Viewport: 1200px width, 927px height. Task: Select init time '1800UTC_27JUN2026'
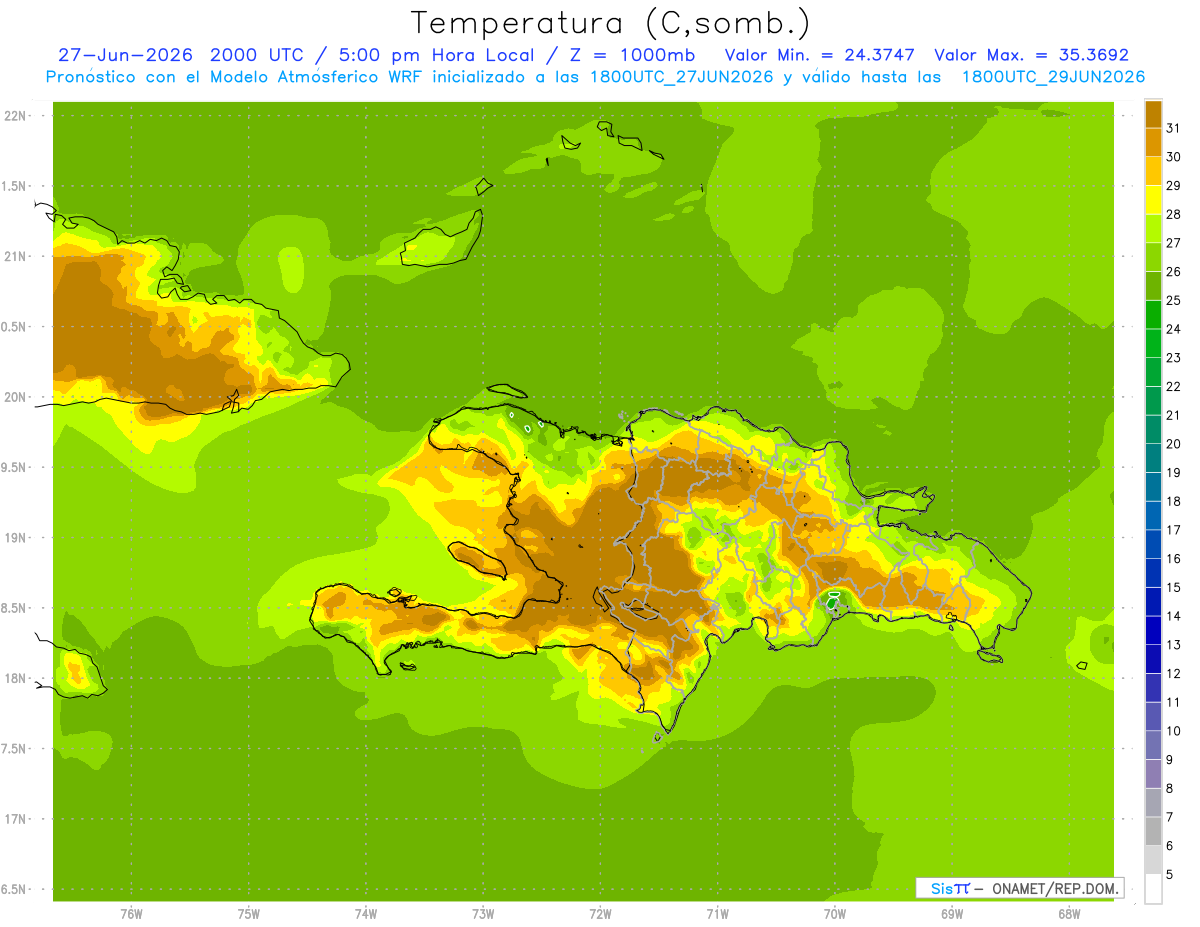point(681,77)
